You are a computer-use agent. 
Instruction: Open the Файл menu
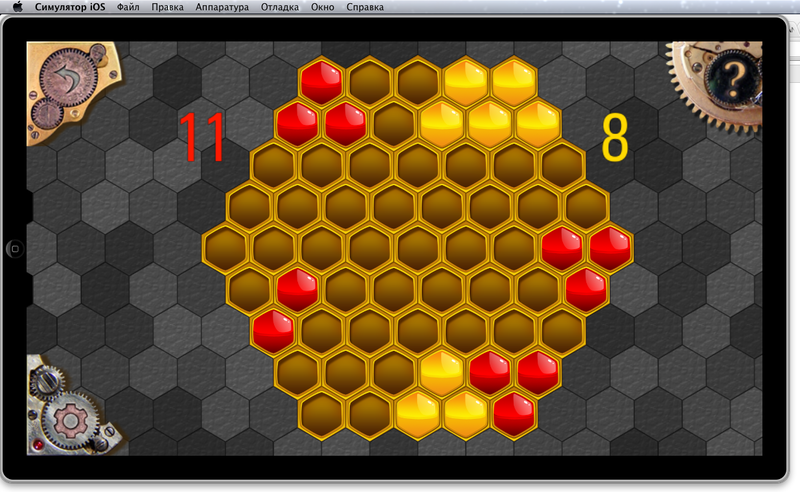coord(128,7)
